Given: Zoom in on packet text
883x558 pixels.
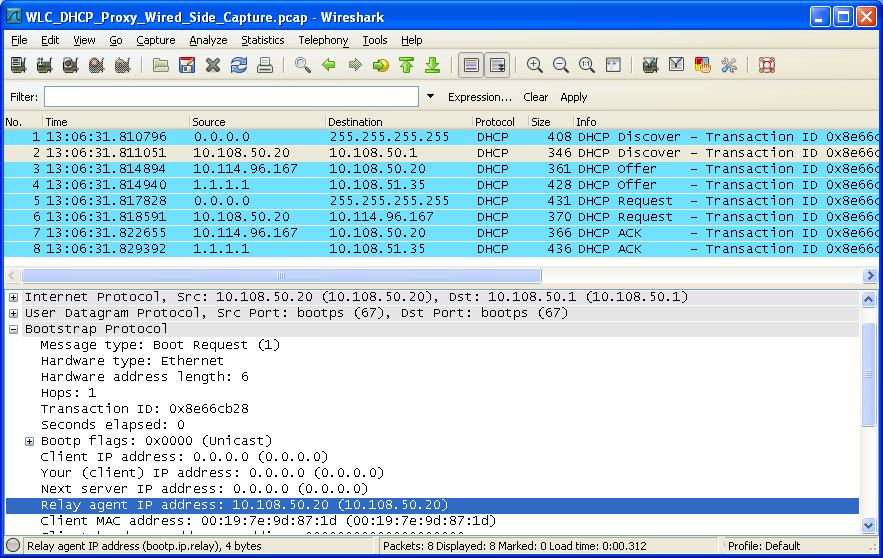Looking at the screenshot, I should tap(535, 66).
